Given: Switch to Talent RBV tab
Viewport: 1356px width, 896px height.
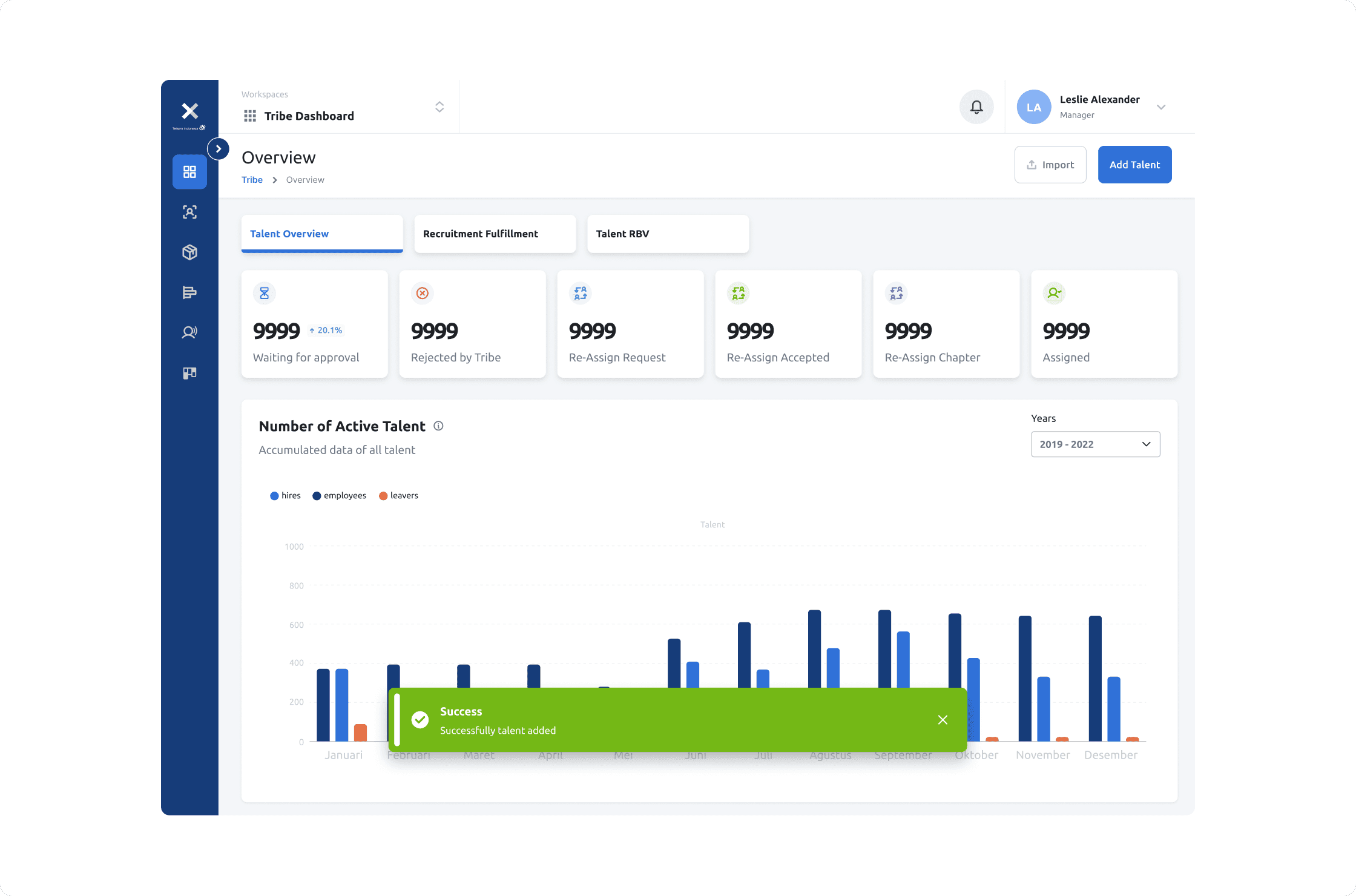Looking at the screenshot, I should tap(667, 234).
